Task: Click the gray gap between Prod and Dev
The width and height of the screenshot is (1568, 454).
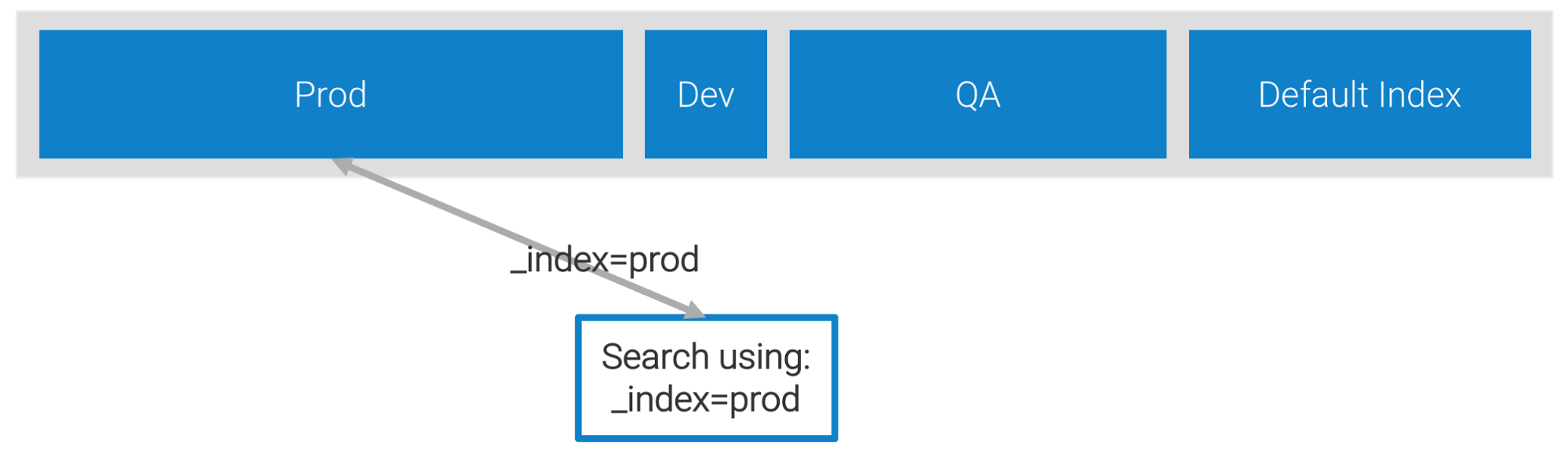Action: pos(634,94)
